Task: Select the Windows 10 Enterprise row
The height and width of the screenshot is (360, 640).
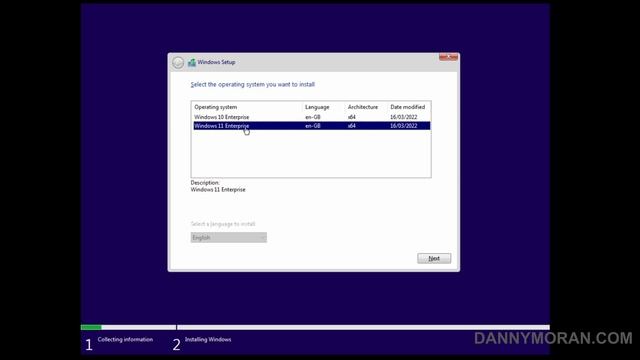Action: point(311,117)
